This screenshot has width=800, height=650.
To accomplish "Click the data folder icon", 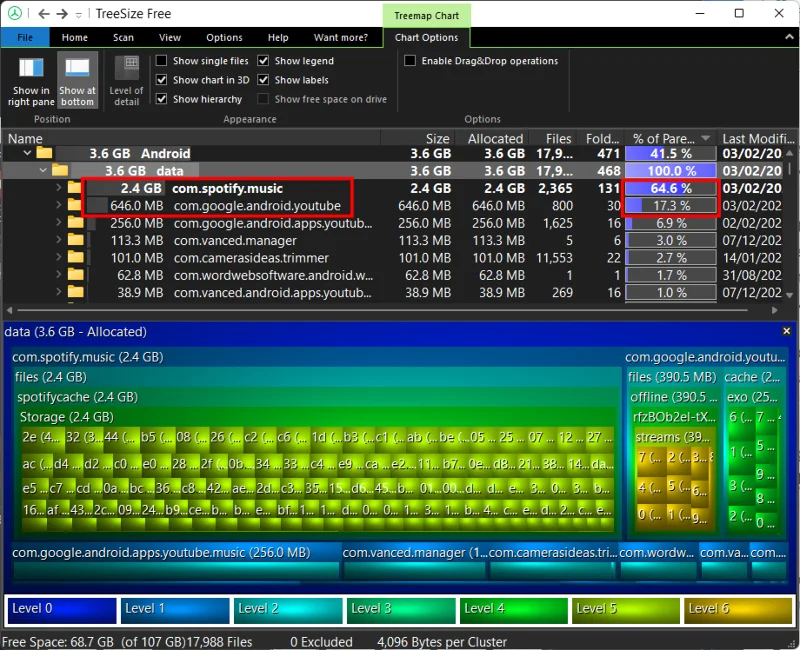I will [x=60, y=170].
